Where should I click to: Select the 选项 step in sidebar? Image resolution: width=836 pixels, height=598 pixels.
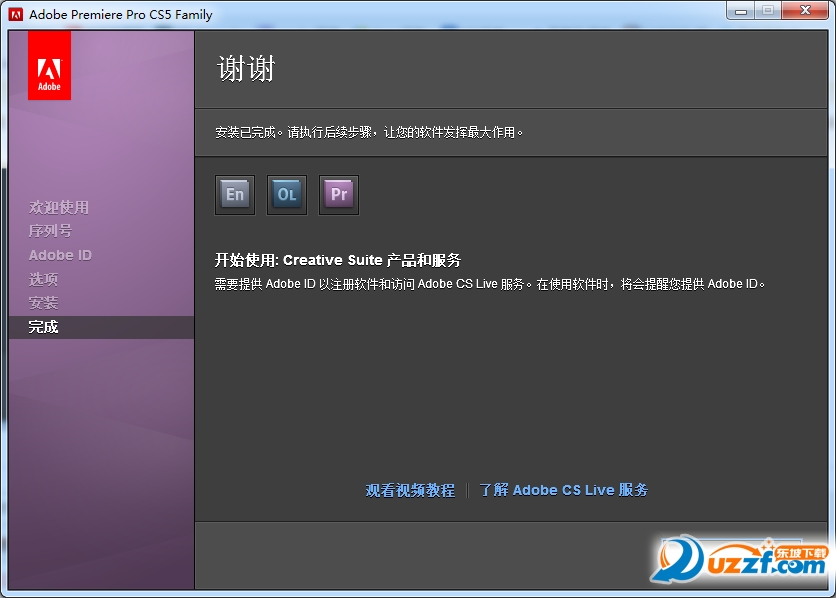43,279
